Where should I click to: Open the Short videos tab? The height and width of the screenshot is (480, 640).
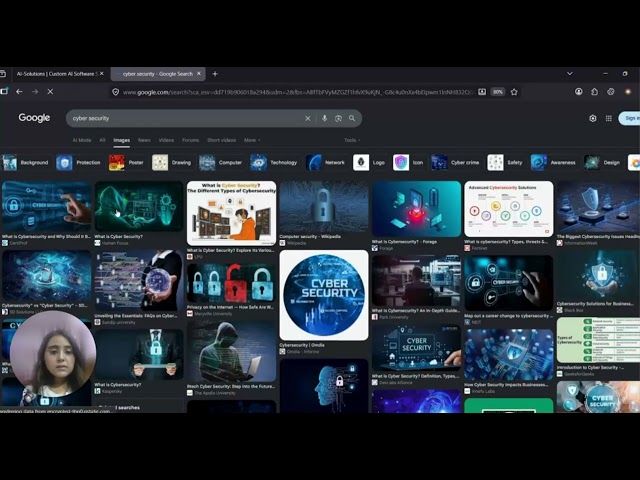point(221,140)
